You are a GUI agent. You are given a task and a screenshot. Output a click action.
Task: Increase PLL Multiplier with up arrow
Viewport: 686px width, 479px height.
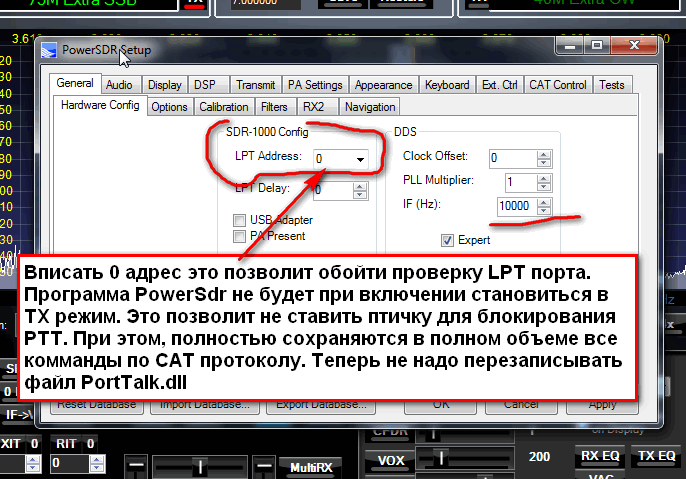click(x=544, y=178)
